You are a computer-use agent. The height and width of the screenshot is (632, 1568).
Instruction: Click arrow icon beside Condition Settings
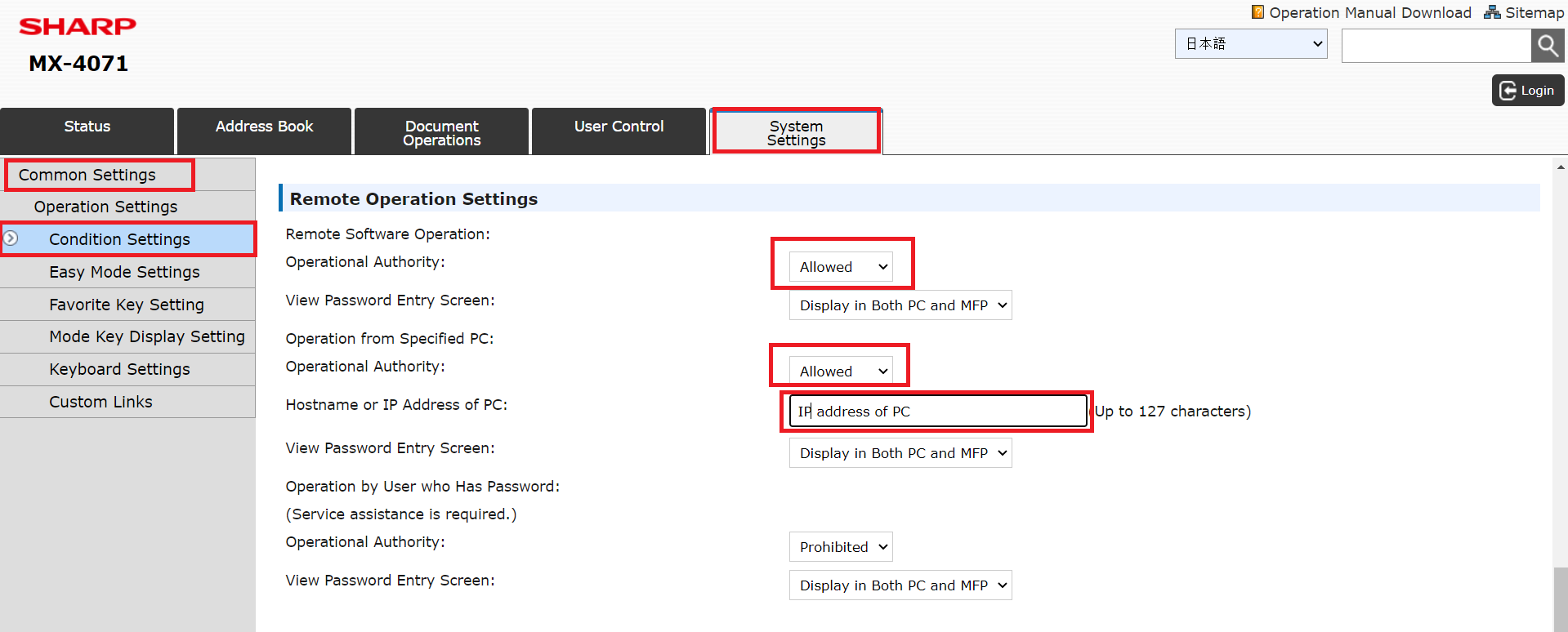pos(11,238)
